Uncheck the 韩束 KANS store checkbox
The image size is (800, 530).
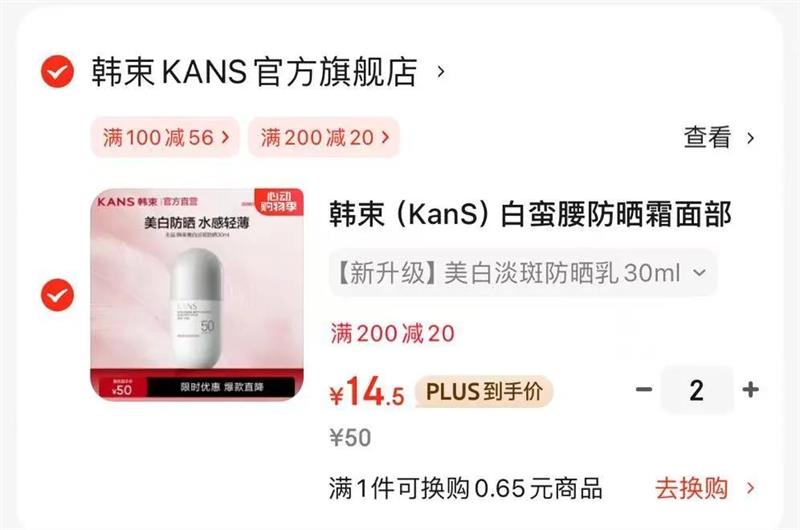point(57,71)
